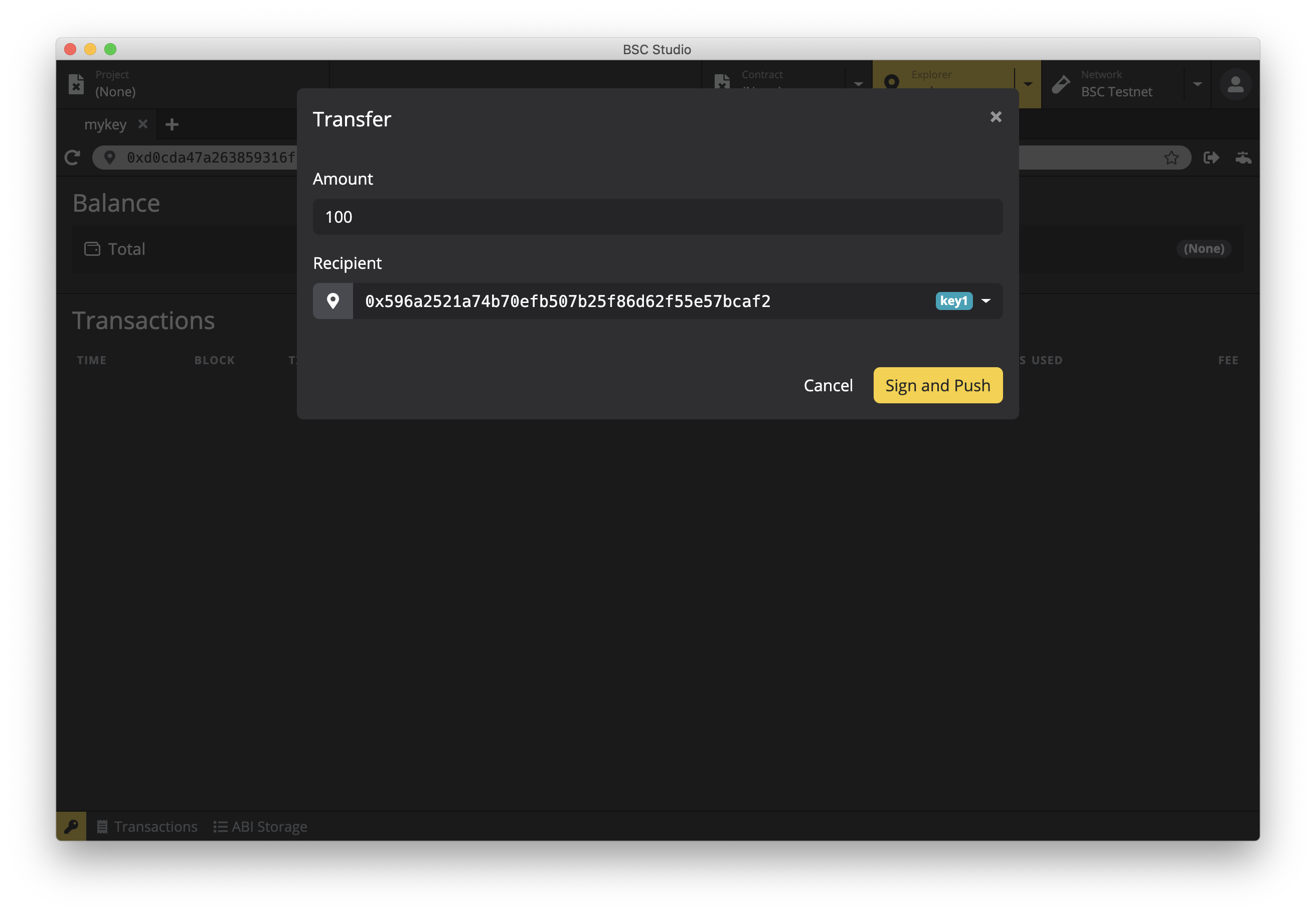The image size is (1316, 915).
Task: Click the Amount input field
Action: pyautogui.click(x=657, y=217)
